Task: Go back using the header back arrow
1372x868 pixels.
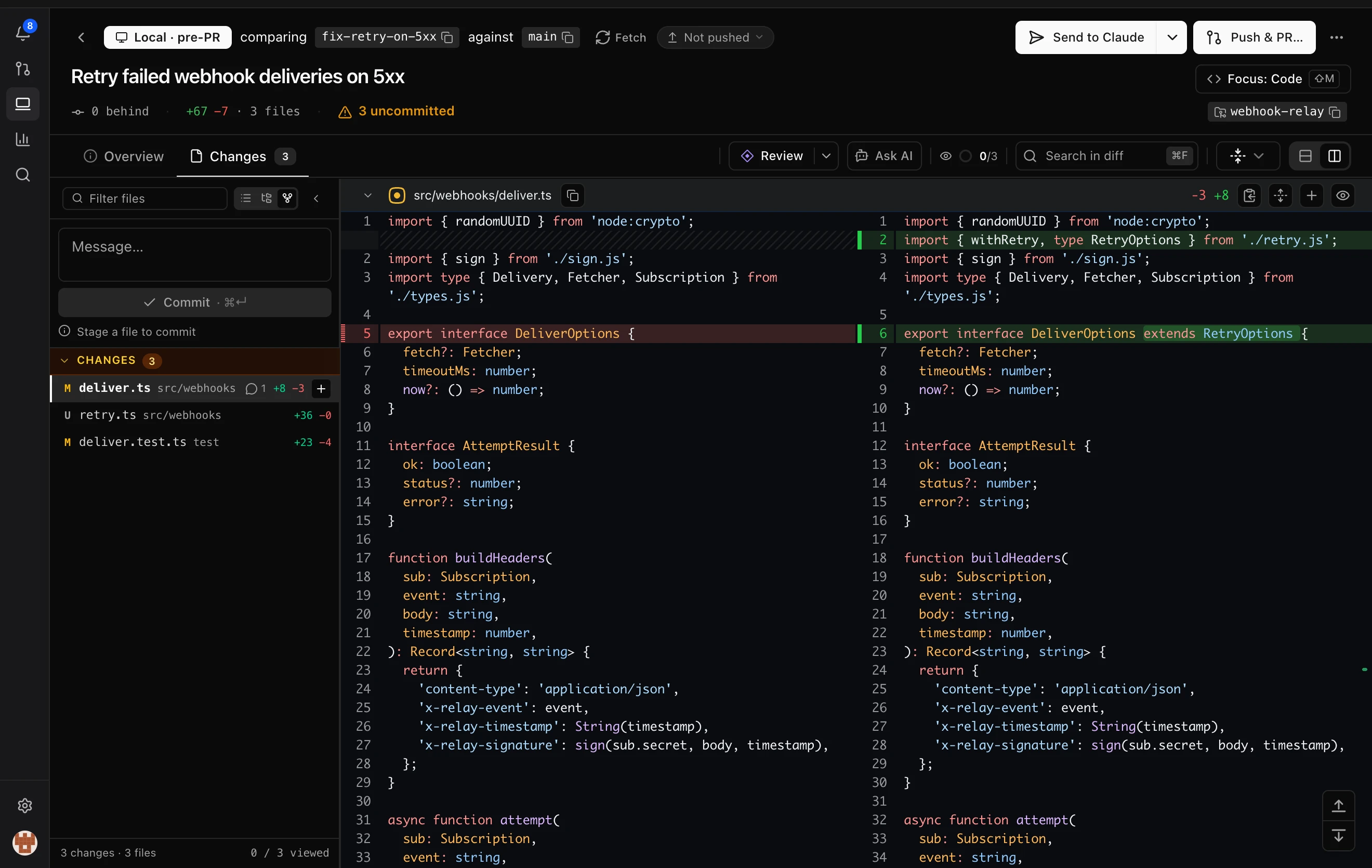Action: point(82,37)
